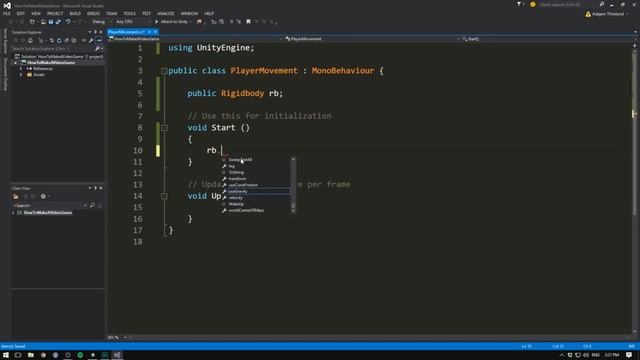Click the yellow feedback smiley icon

(x=533, y=4)
